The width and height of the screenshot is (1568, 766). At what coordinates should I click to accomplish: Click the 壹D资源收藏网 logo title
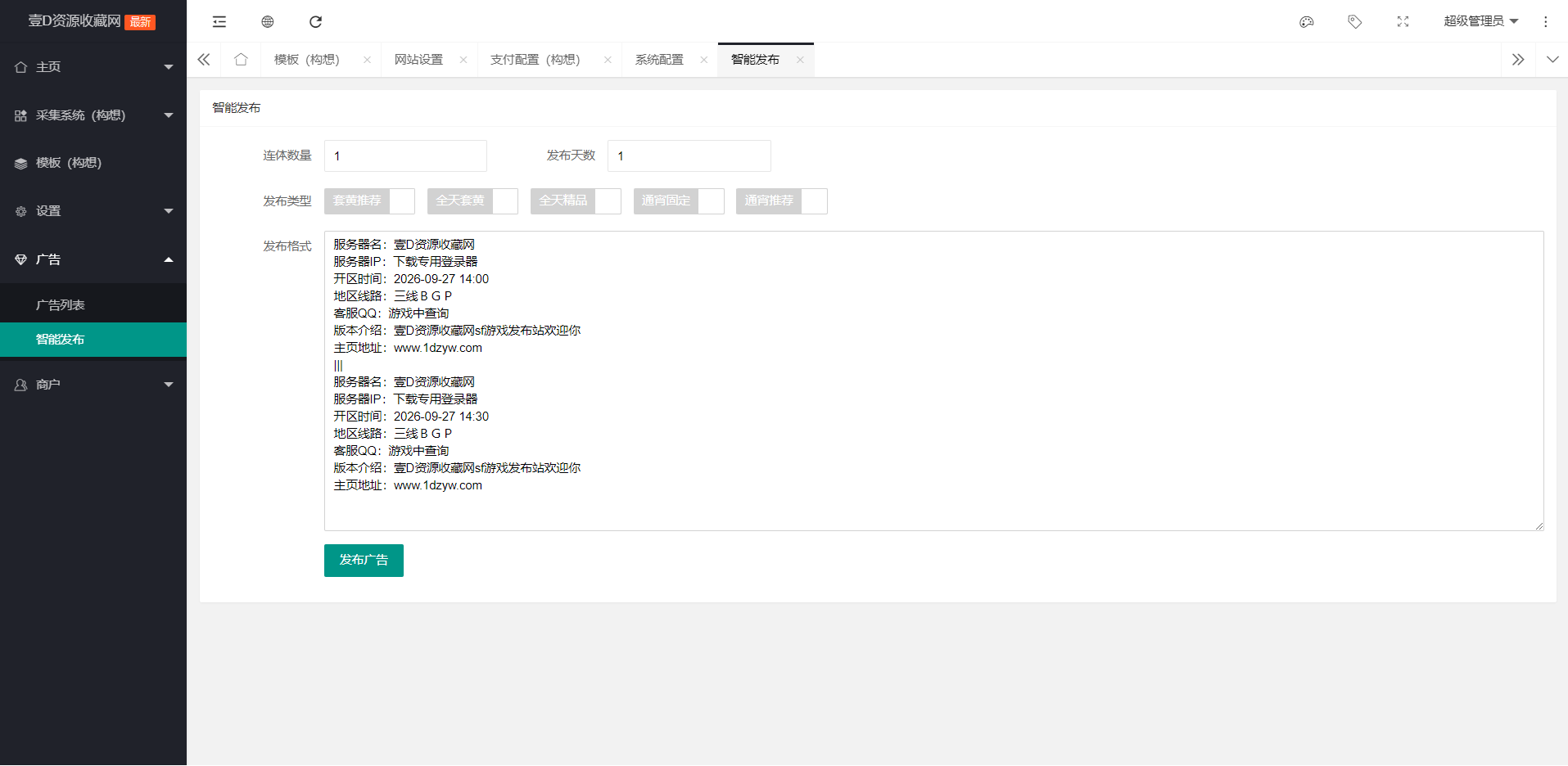tap(75, 21)
